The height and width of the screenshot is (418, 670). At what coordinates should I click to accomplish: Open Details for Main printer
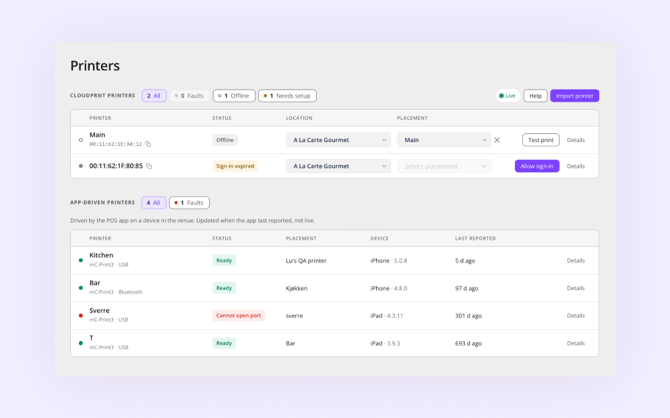[576, 140]
